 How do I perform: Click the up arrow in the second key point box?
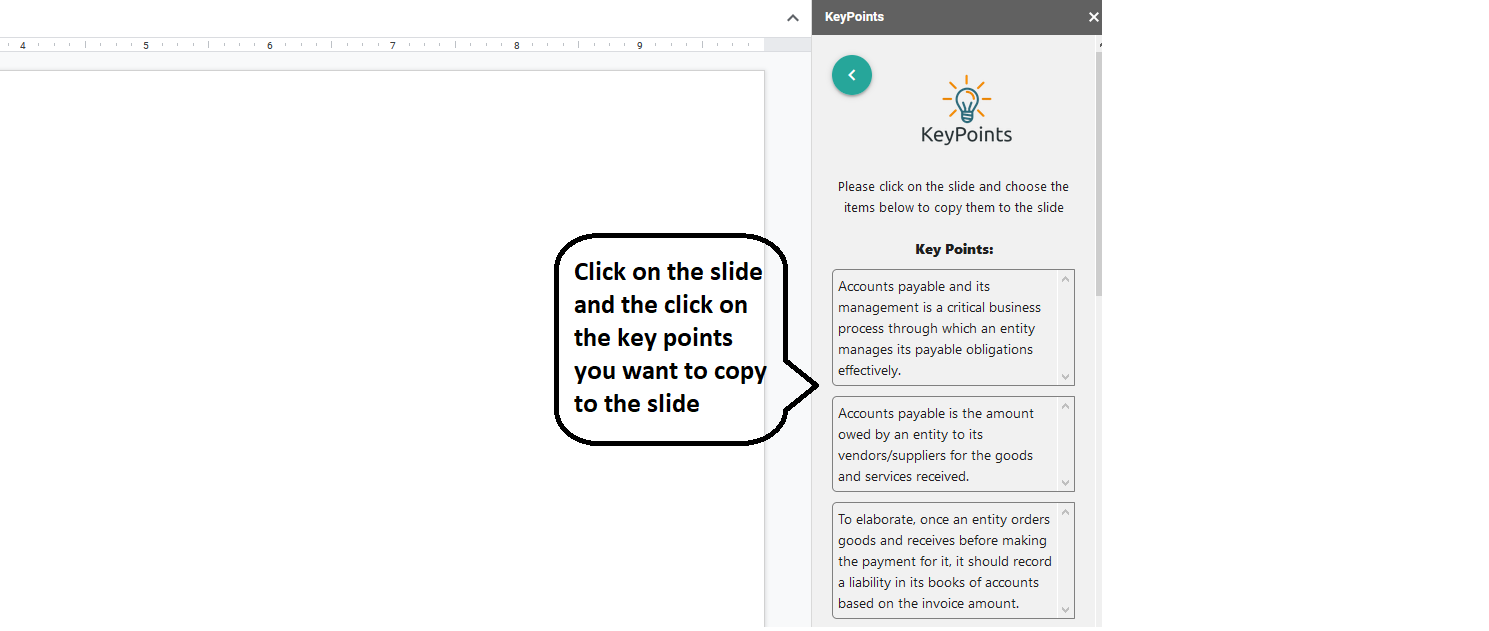[1066, 406]
